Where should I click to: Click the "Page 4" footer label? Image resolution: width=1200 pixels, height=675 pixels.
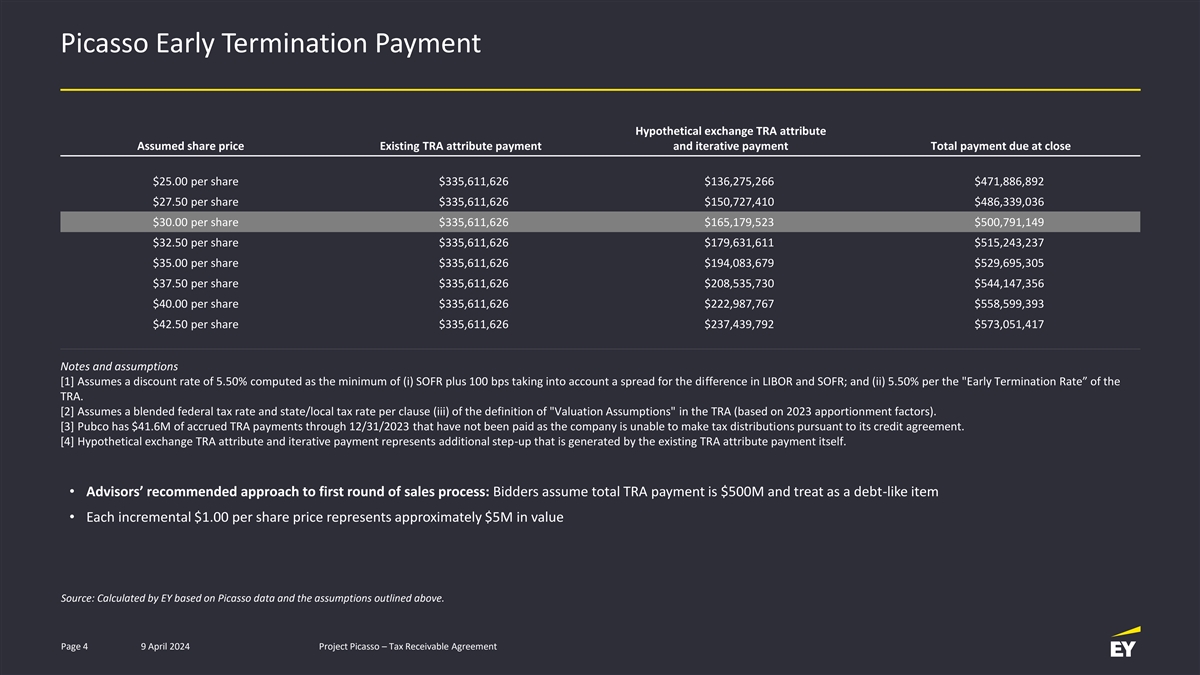[74, 647]
